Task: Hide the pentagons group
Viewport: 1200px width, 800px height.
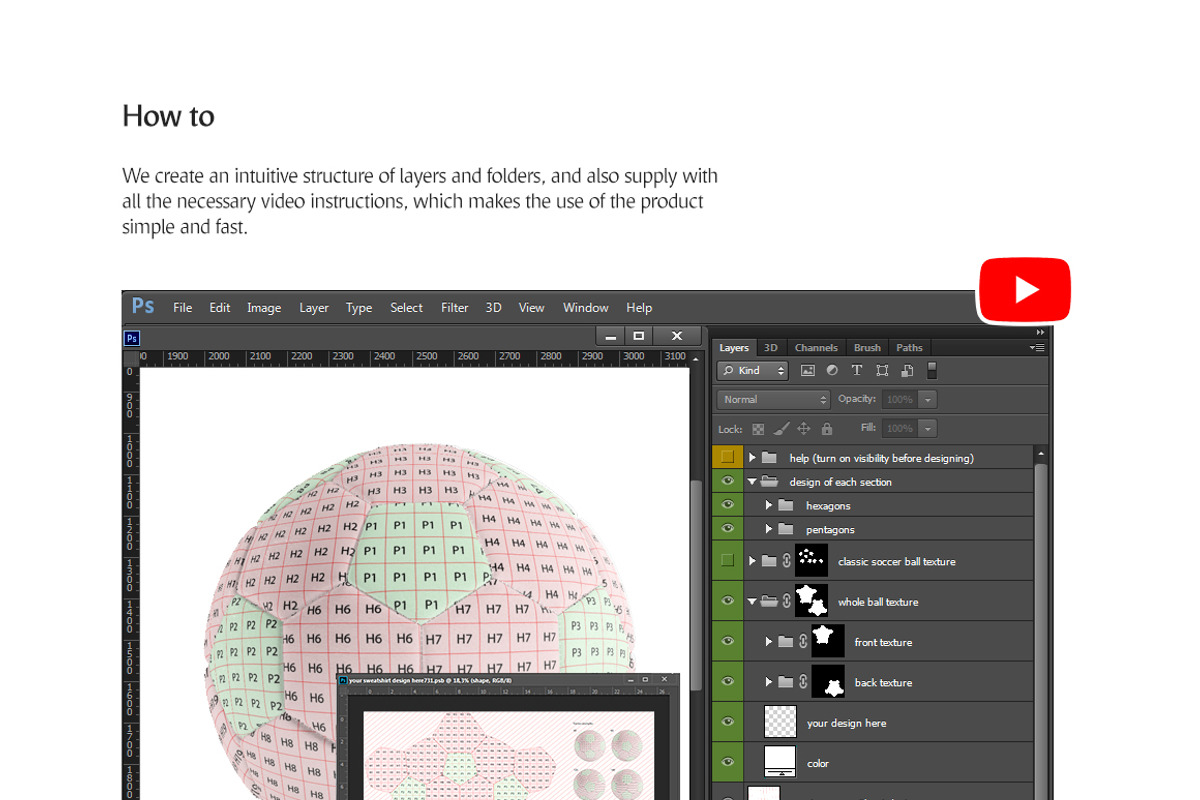Action: click(x=727, y=529)
